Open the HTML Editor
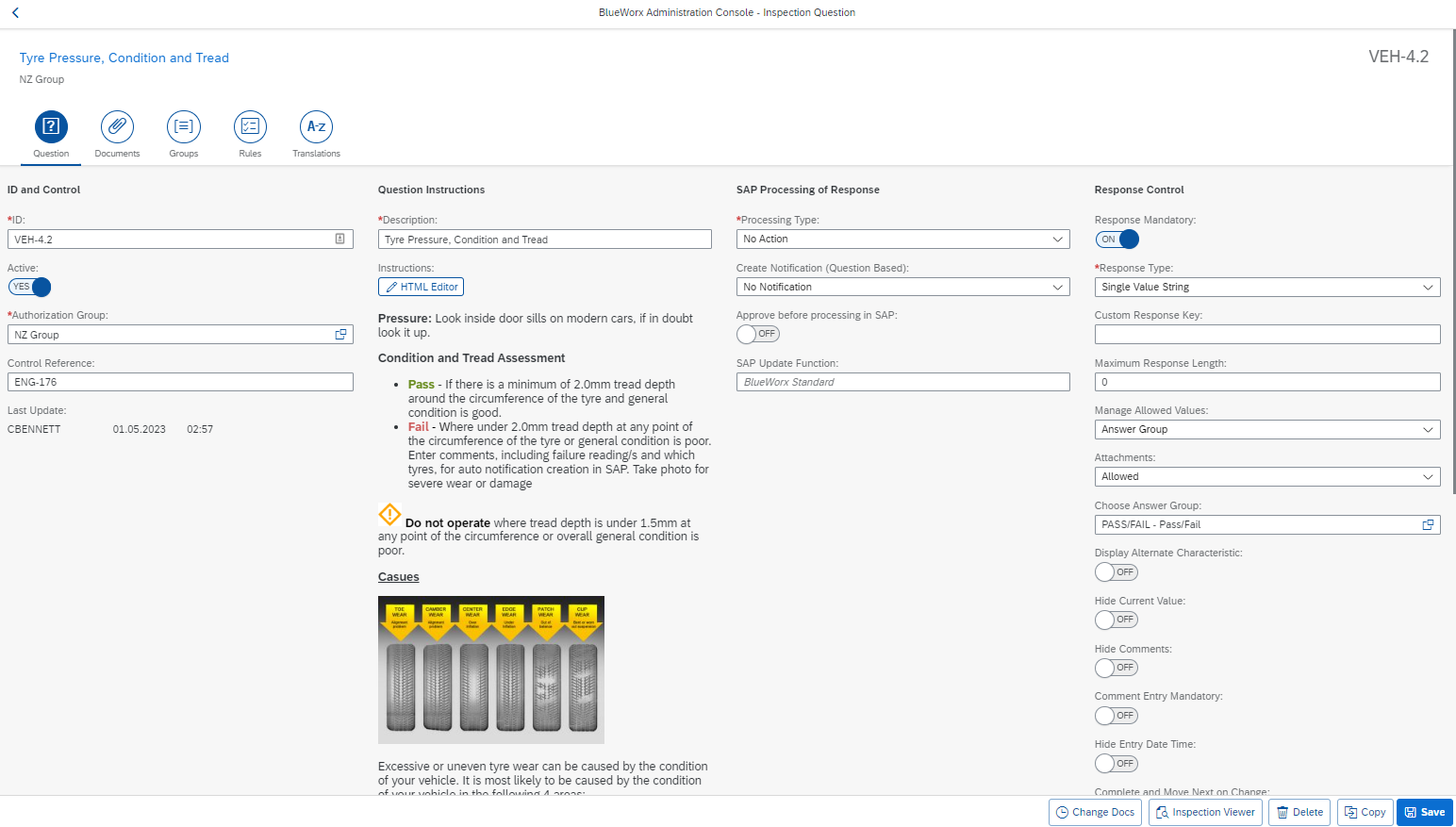The height and width of the screenshot is (827, 1456). pos(421,287)
